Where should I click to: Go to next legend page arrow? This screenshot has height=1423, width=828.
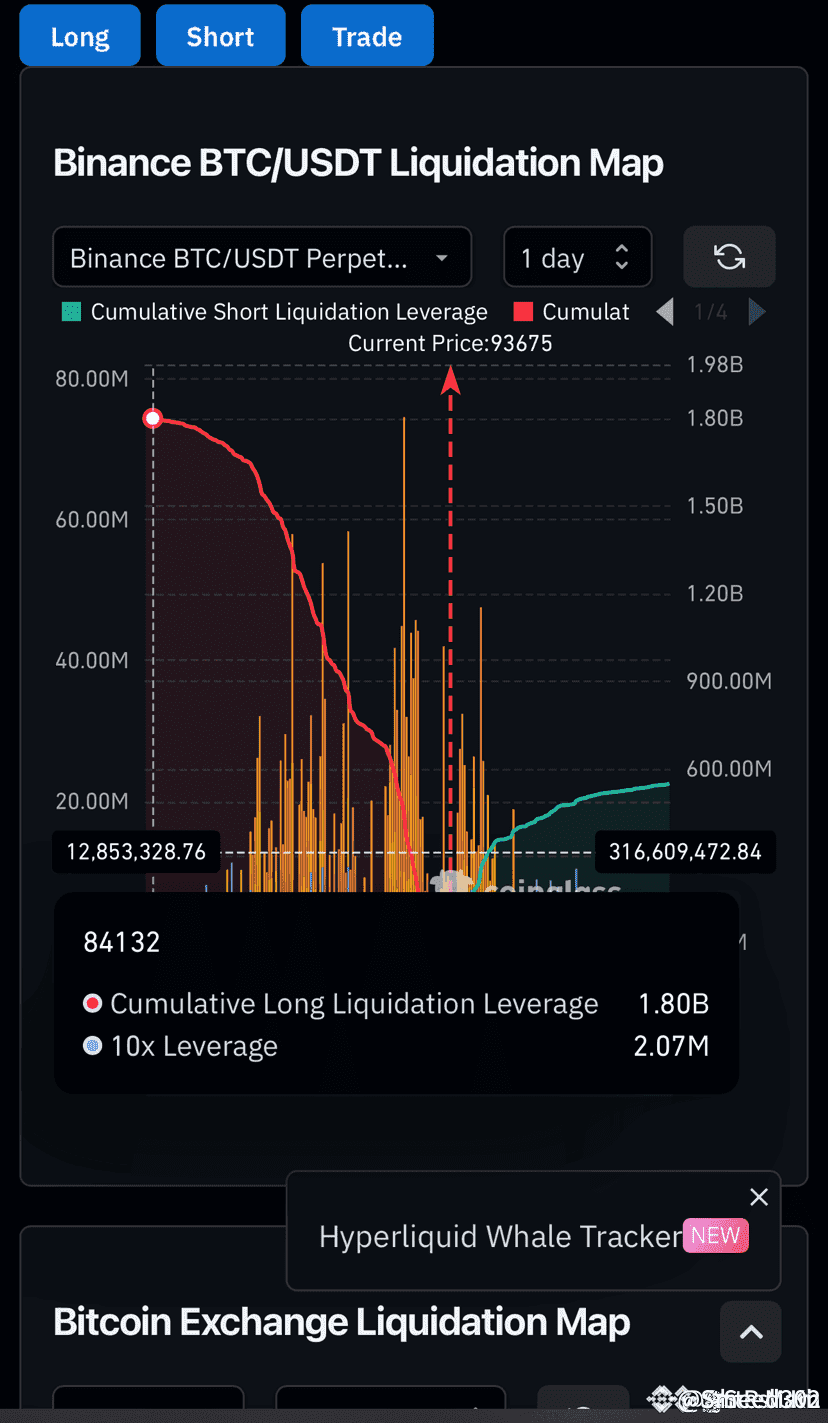point(757,312)
